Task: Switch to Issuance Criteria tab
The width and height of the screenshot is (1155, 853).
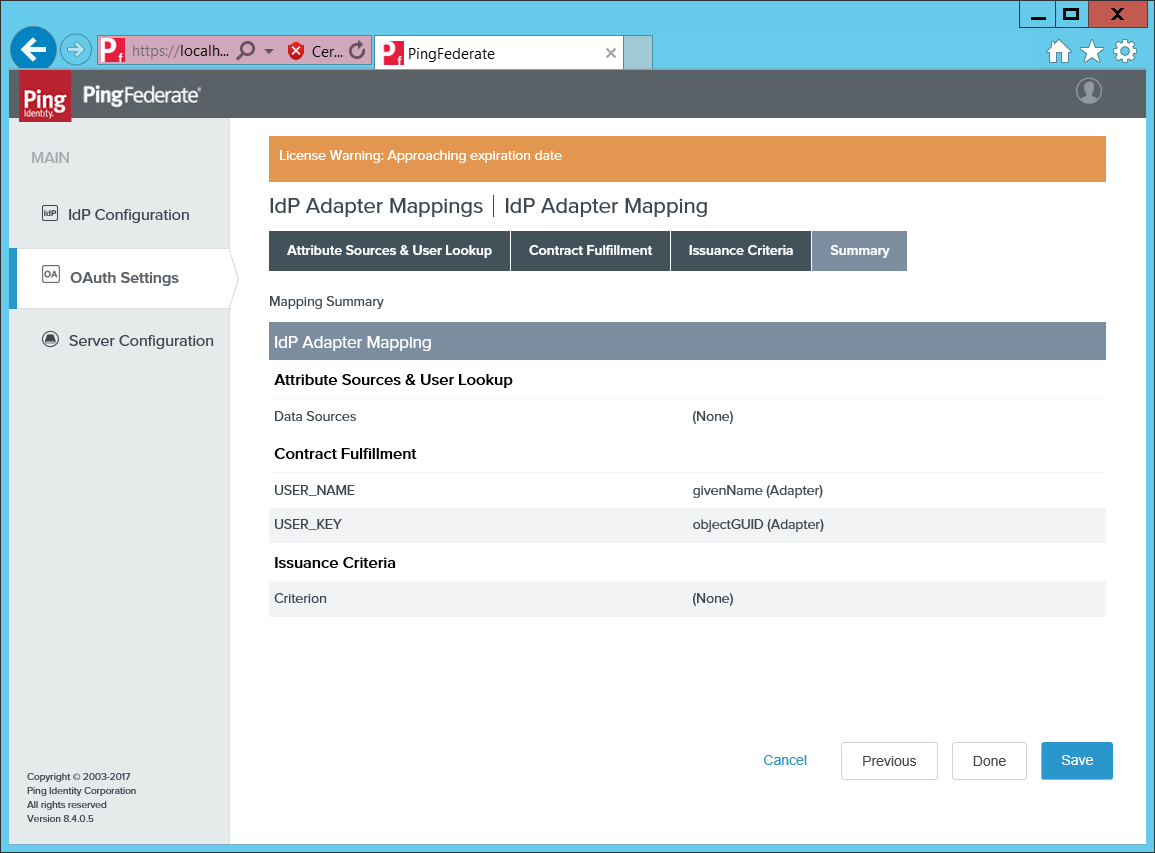Action: 740,250
